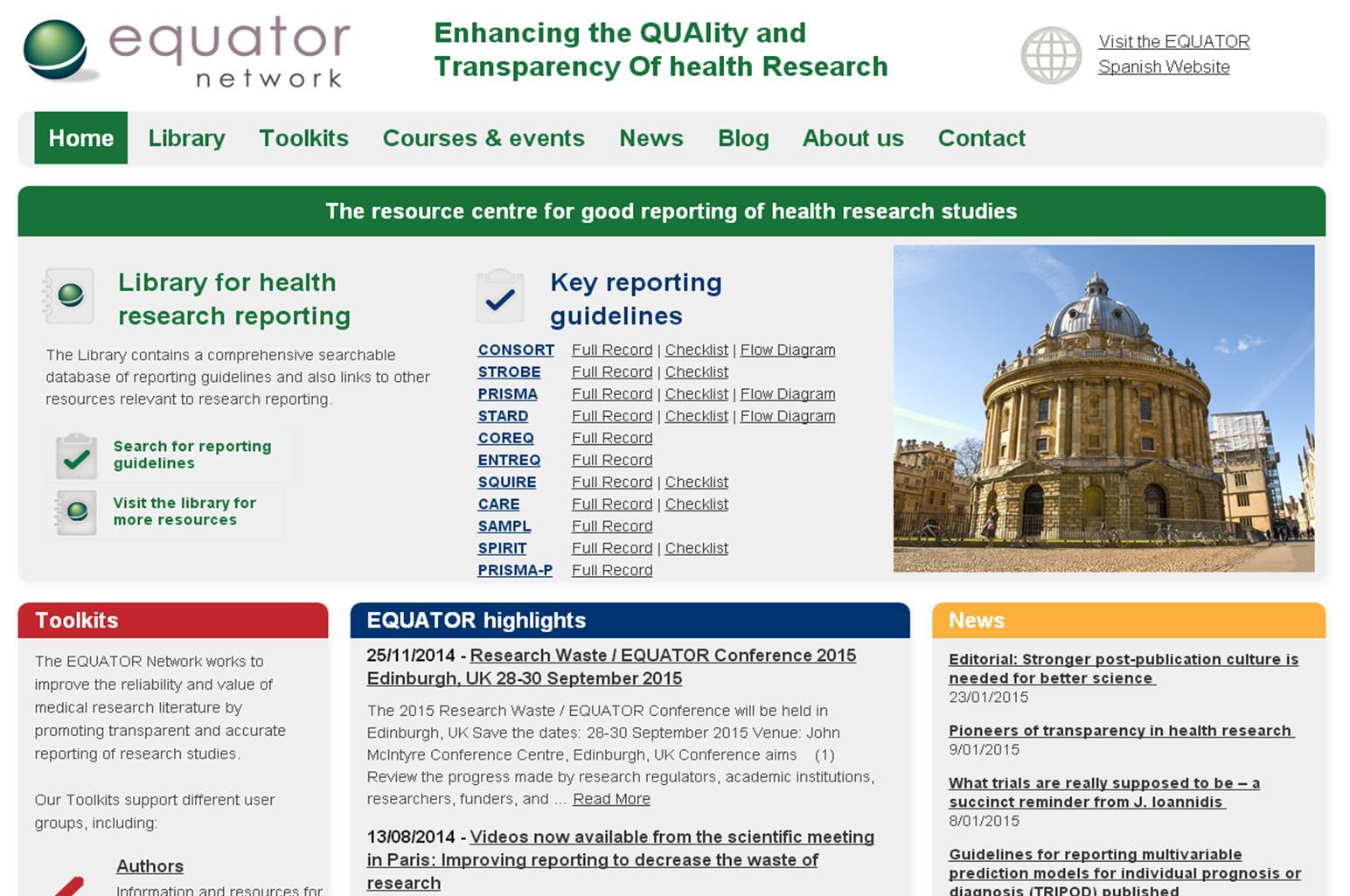Click the notebook icon next to Visit the library
Image resolution: width=1350 pixels, height=896 pixels.
(76, 511)
